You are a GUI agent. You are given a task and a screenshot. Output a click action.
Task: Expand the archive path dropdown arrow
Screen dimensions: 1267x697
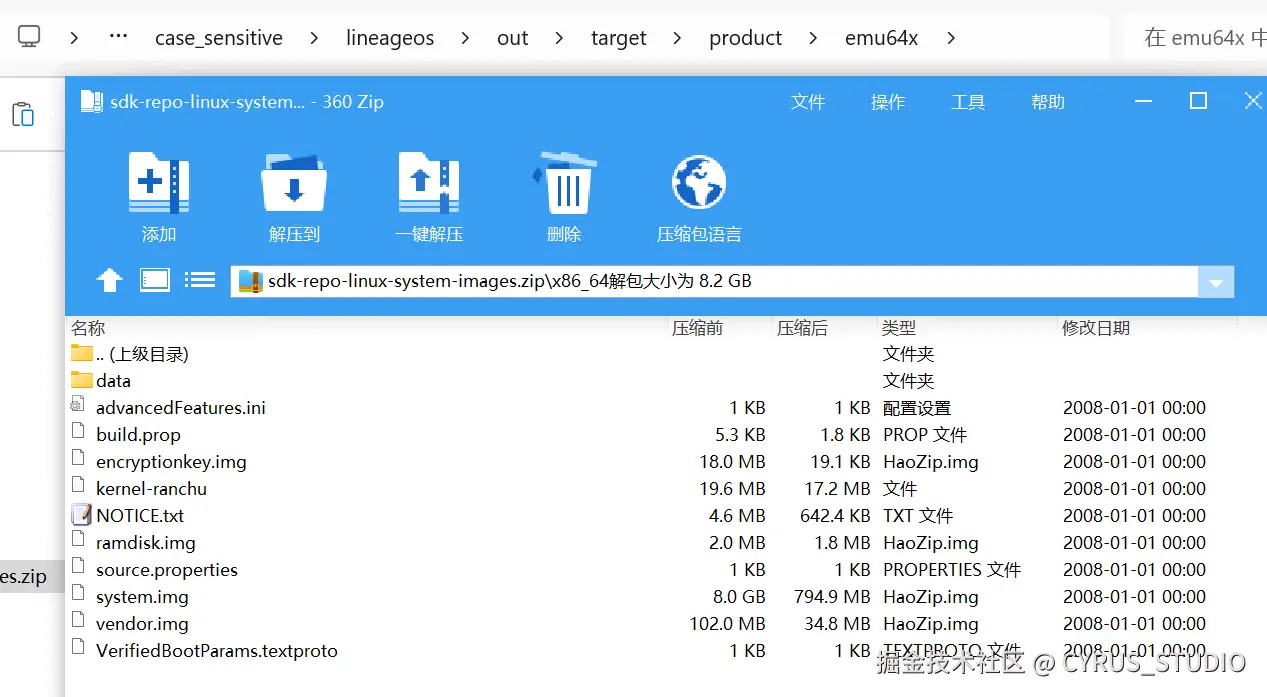(1216, 282)
